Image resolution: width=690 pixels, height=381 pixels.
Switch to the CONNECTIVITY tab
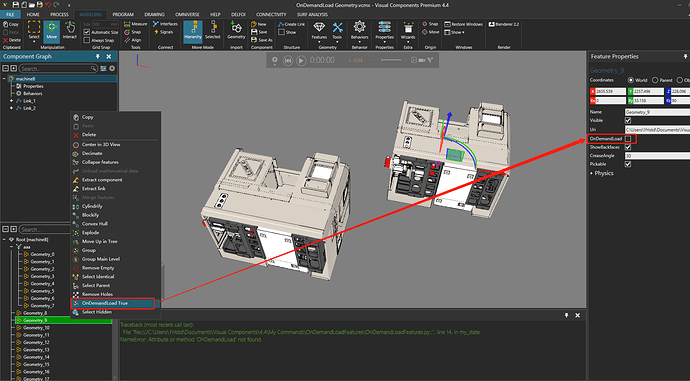[x=271, y=15]
